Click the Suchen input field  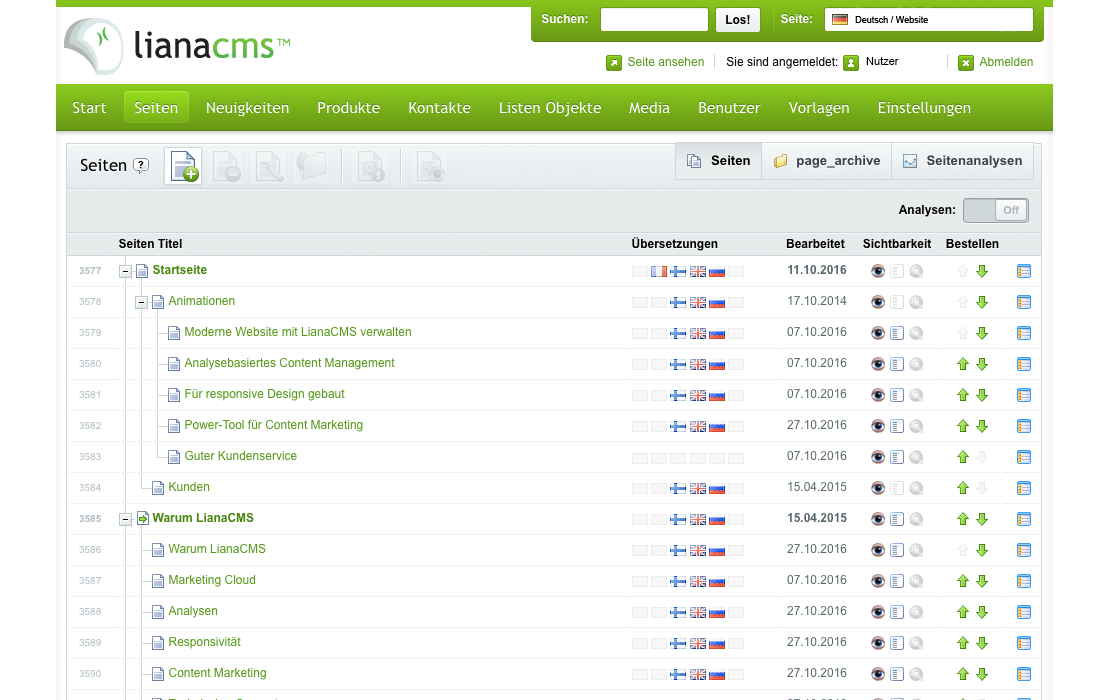coord(654,20)
